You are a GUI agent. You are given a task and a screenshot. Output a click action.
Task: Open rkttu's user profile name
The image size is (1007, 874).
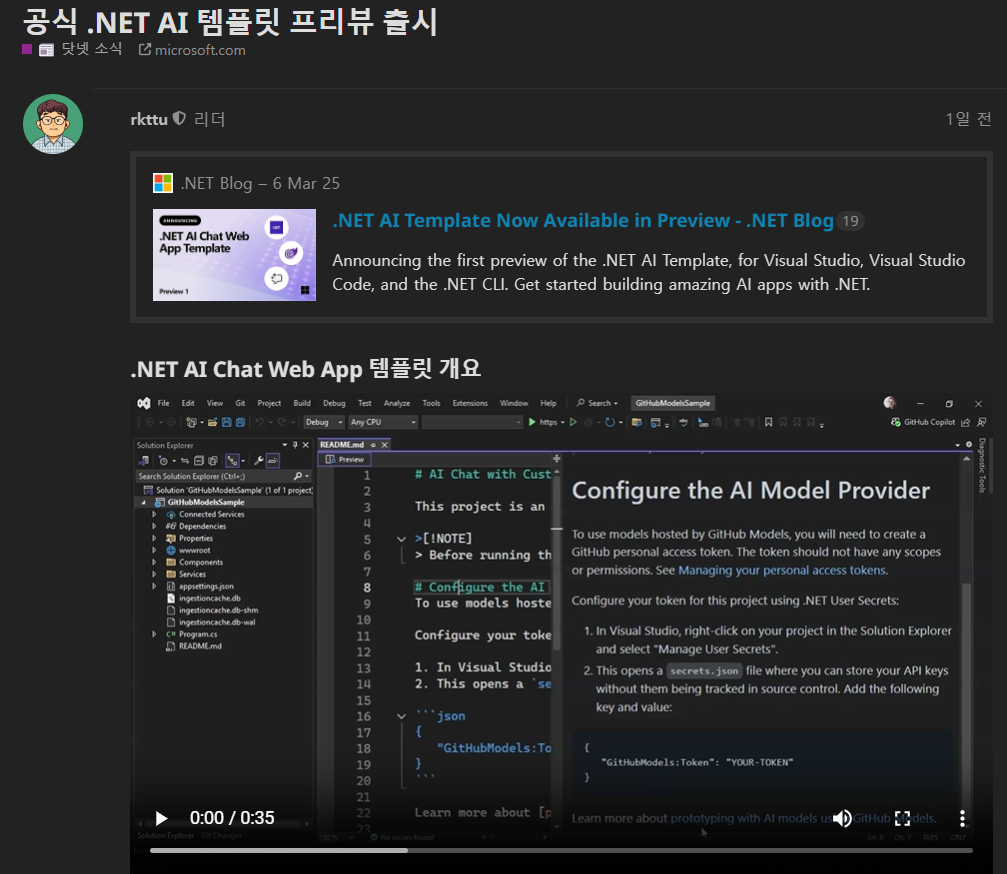149,119
